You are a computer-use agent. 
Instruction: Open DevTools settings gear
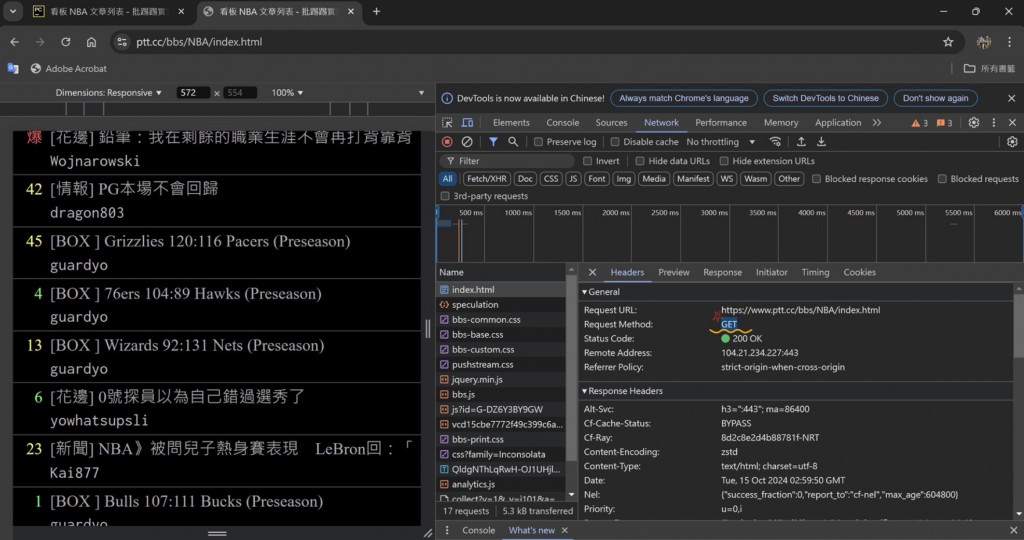click(x=973, y=123)
